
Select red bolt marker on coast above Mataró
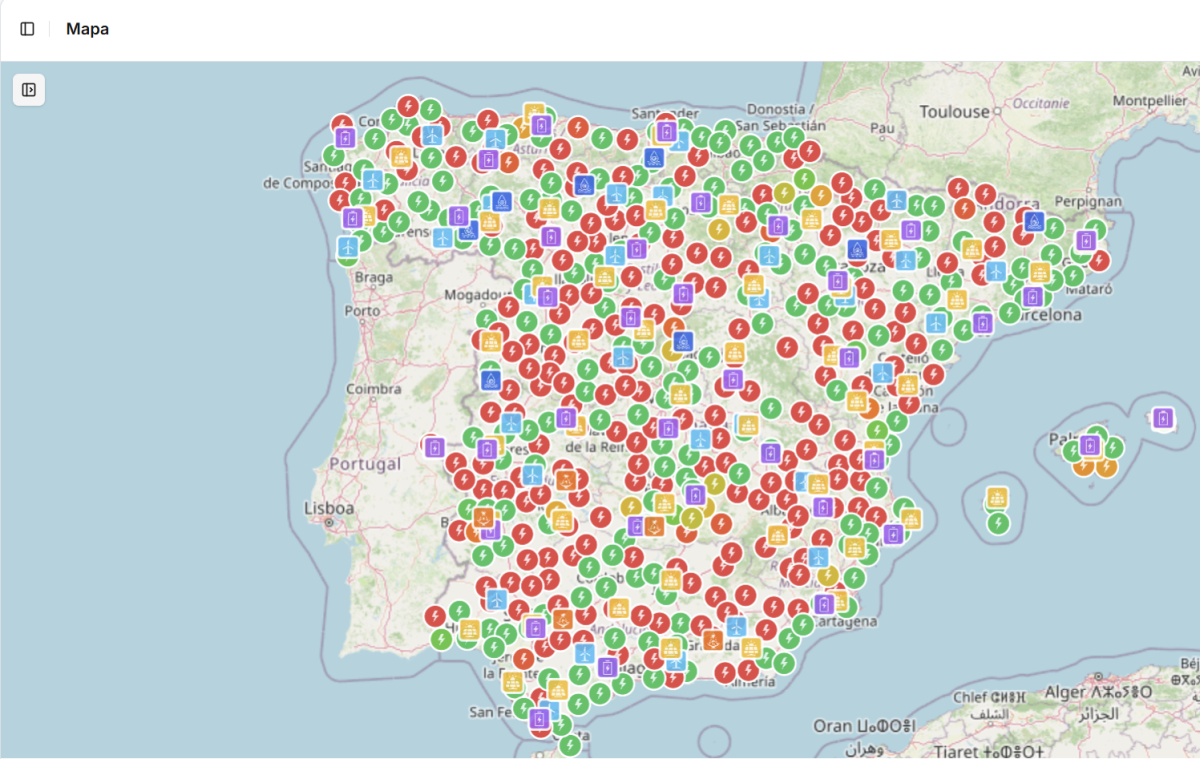[x=1099, y=261]
